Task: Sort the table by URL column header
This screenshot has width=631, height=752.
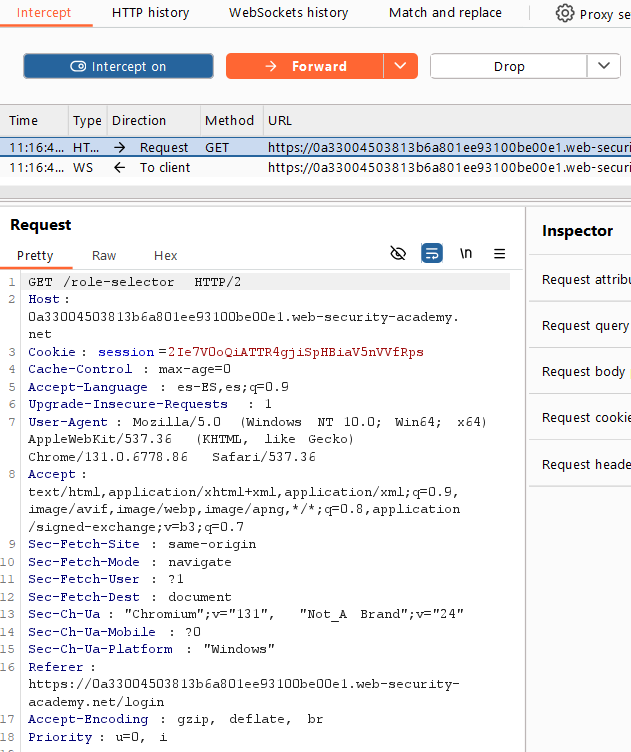Action: point(280,120)
